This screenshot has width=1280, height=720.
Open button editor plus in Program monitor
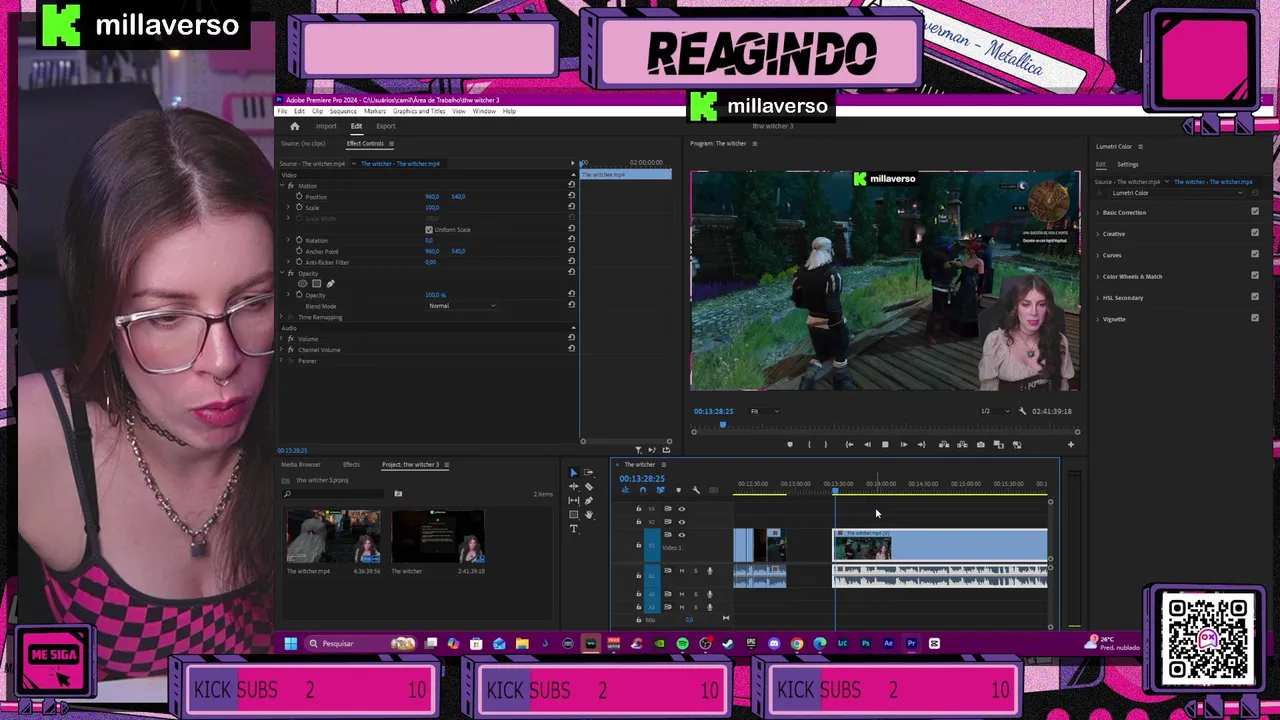[x=1071, y=444]
